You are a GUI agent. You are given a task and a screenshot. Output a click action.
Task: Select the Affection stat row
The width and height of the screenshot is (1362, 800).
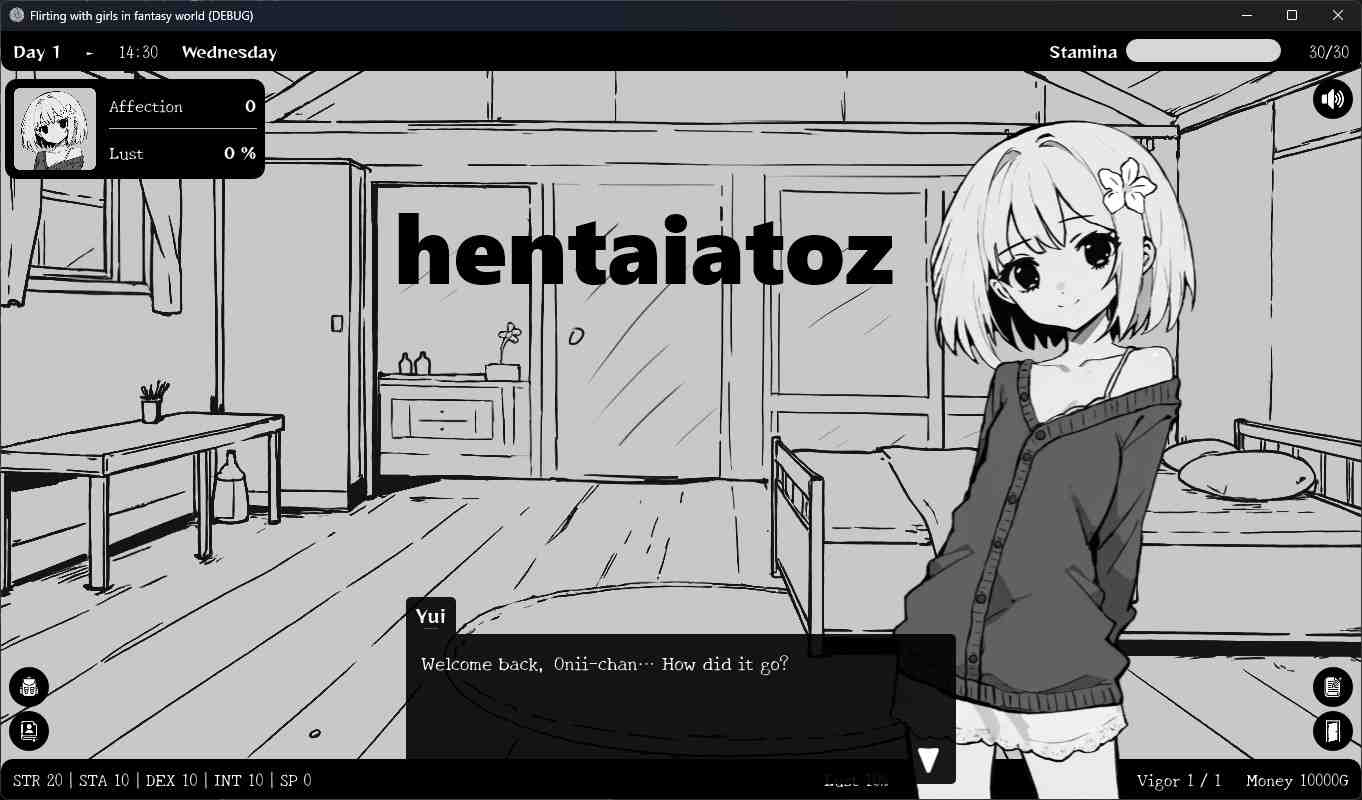(x=182, y=107)
